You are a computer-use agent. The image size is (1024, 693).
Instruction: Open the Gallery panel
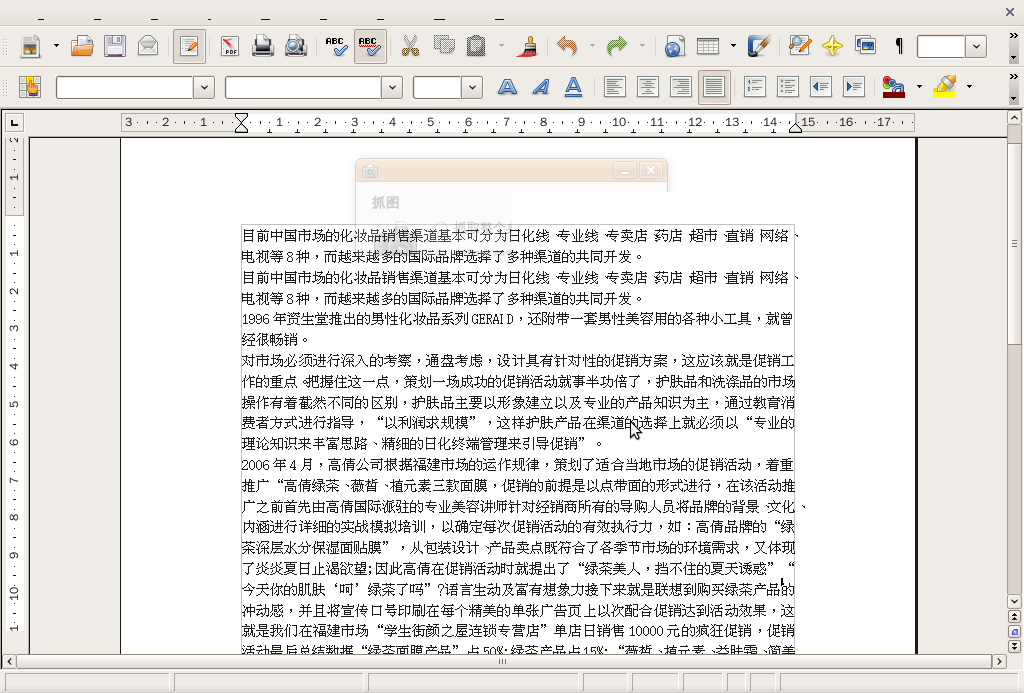[865, 46]
